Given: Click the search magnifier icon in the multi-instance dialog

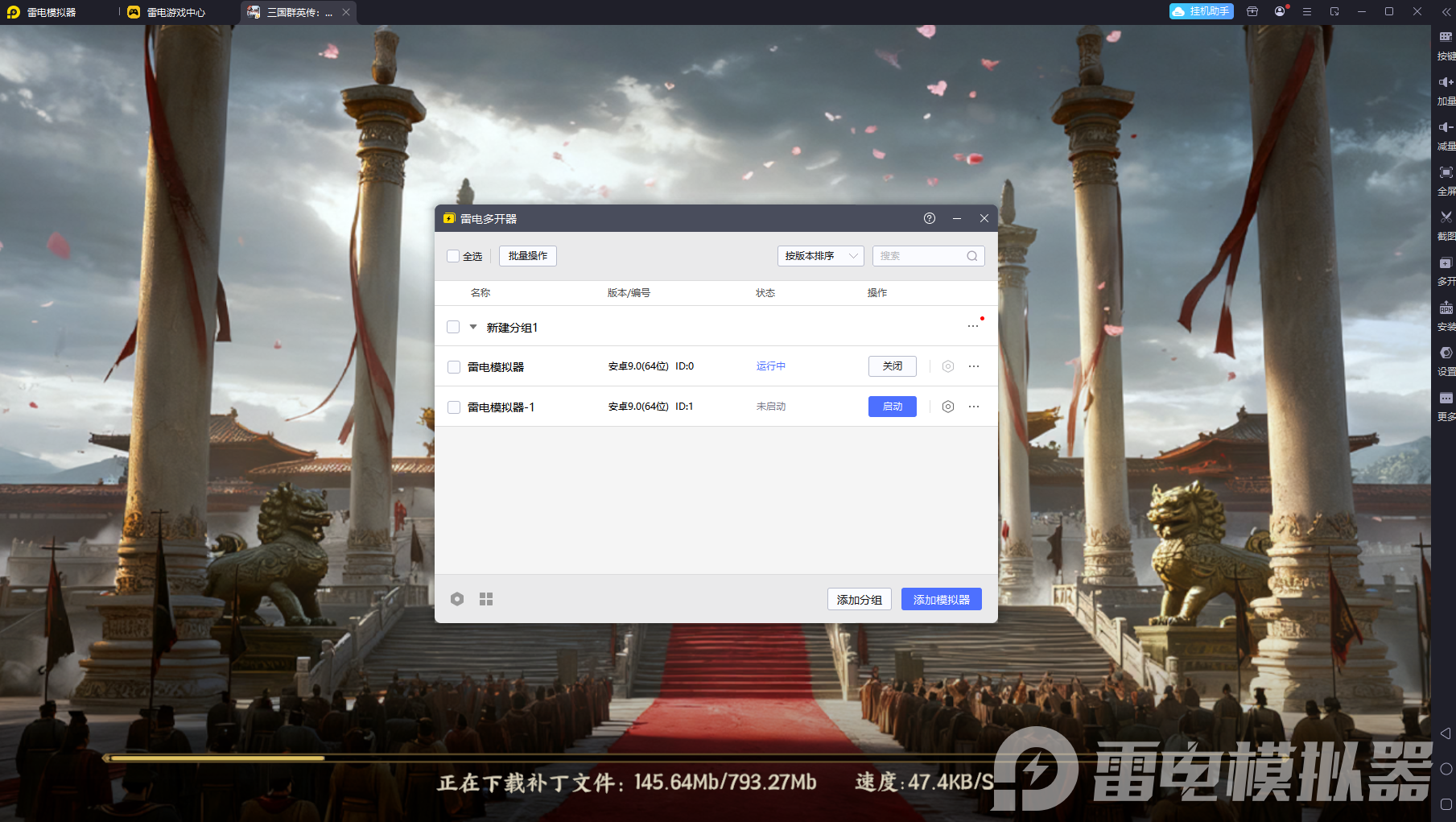Looking at the screenshot, I should tap(972, 256).
